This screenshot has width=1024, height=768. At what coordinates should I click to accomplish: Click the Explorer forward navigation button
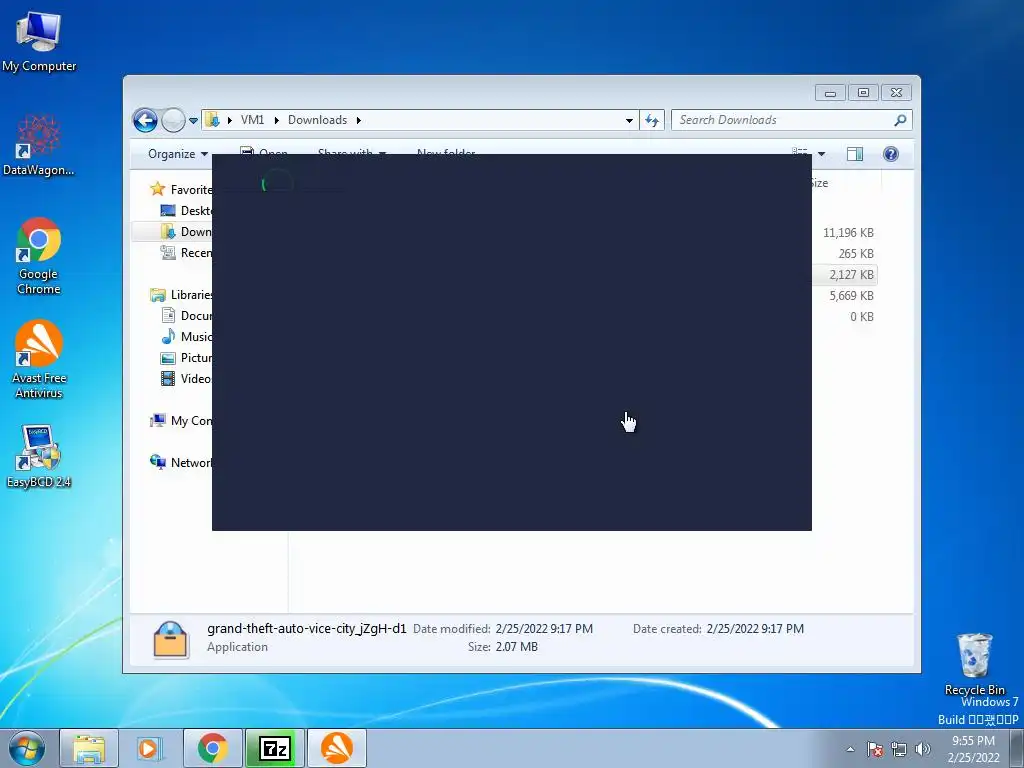(173, 120)
